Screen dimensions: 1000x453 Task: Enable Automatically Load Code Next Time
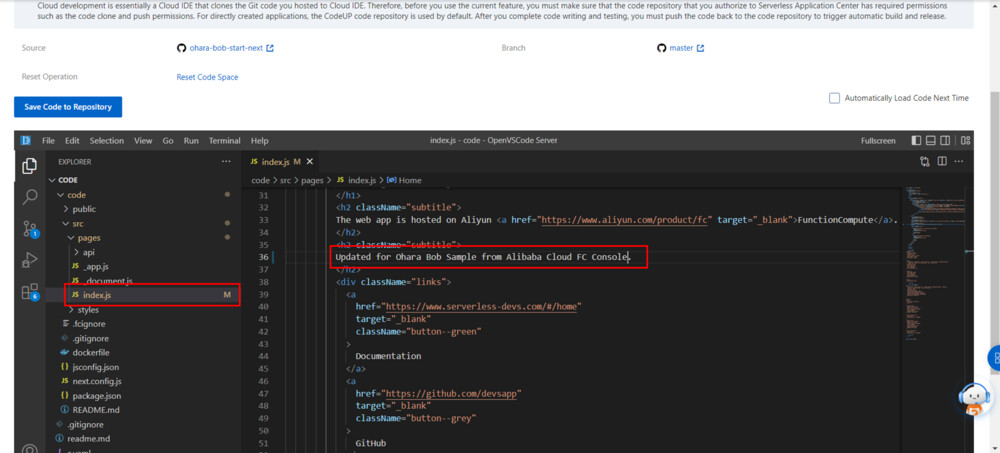[x=834, y=98]
